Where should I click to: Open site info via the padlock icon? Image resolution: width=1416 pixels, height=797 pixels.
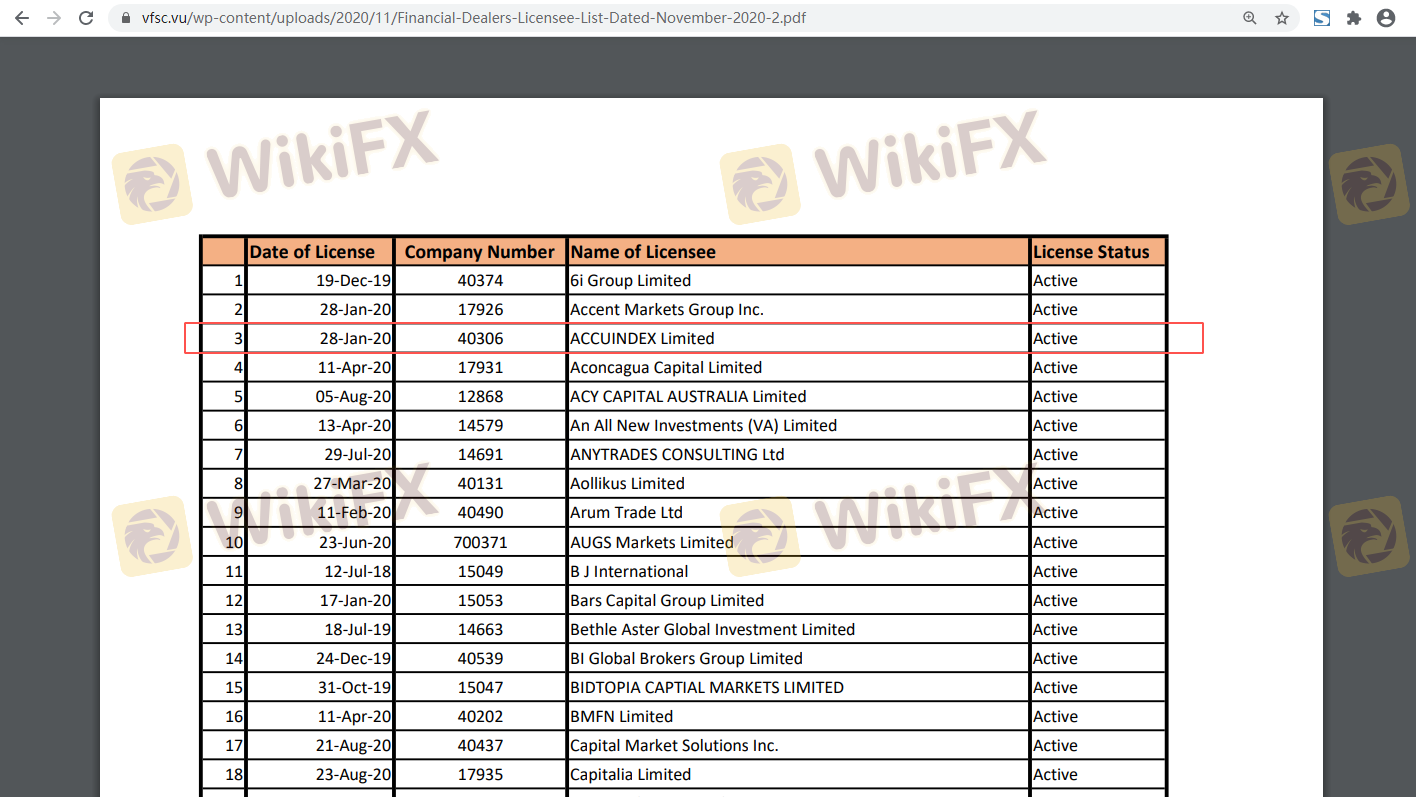[125, 18]
